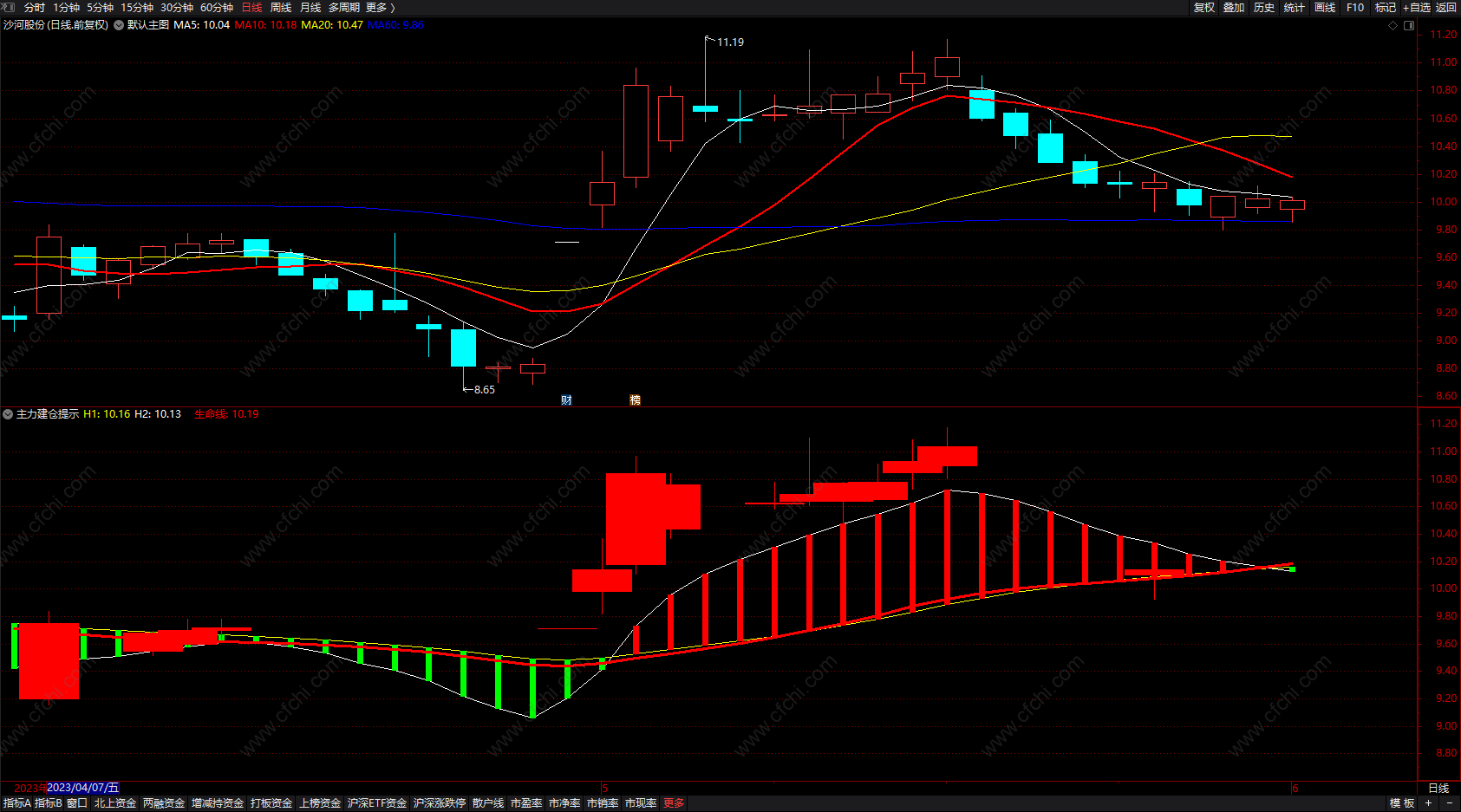Viewport: 1461px width, 812px height.
Task: Open F10 company info
Action: tap(1355, 7)
